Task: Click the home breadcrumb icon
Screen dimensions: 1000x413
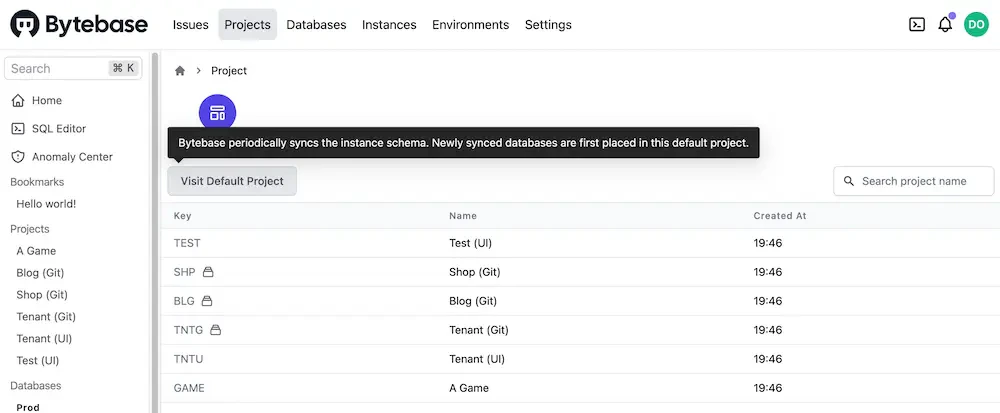Action: [180, 71]
